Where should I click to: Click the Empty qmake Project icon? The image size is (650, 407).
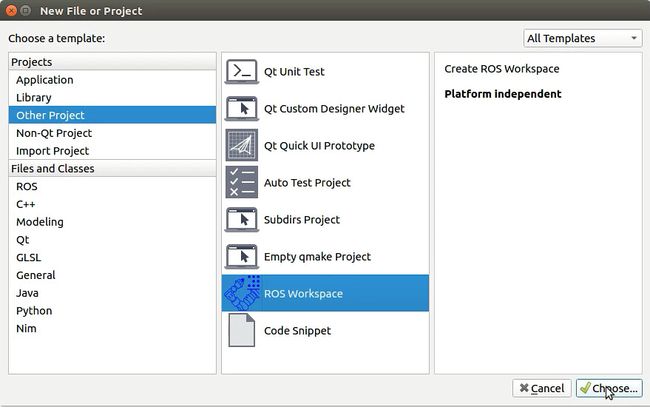(x=242, y=257)
